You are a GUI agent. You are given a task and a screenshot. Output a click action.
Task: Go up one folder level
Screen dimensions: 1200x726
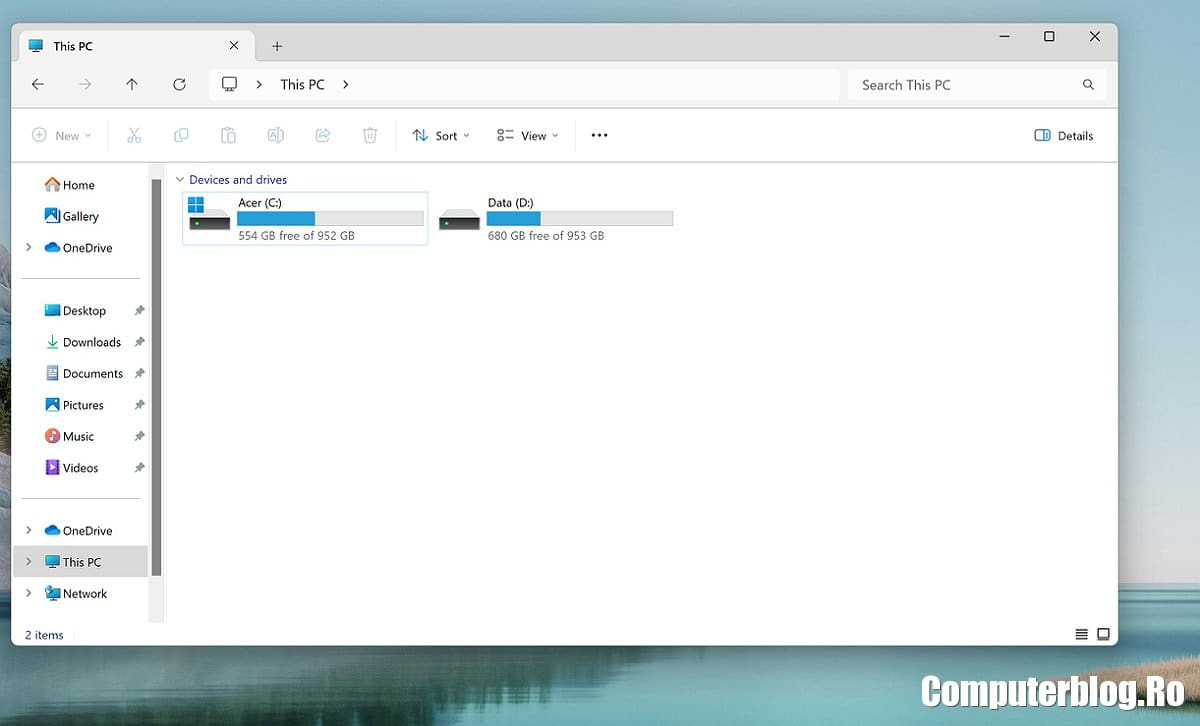[x=132, y=85]
